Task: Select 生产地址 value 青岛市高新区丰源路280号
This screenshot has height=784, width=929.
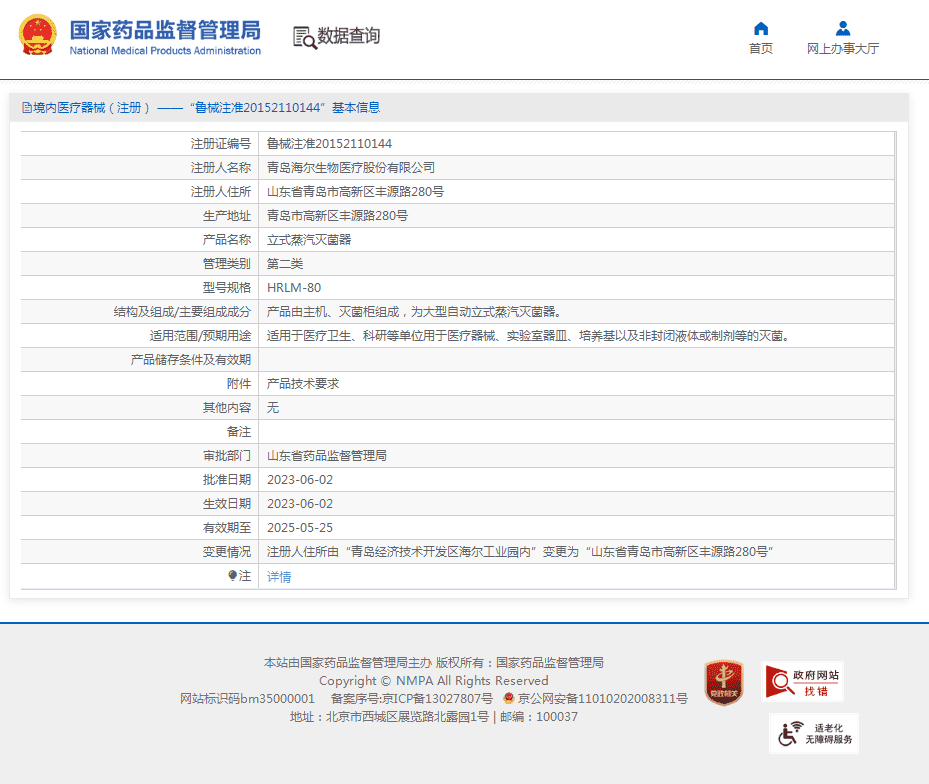Action: pos(337,216)
